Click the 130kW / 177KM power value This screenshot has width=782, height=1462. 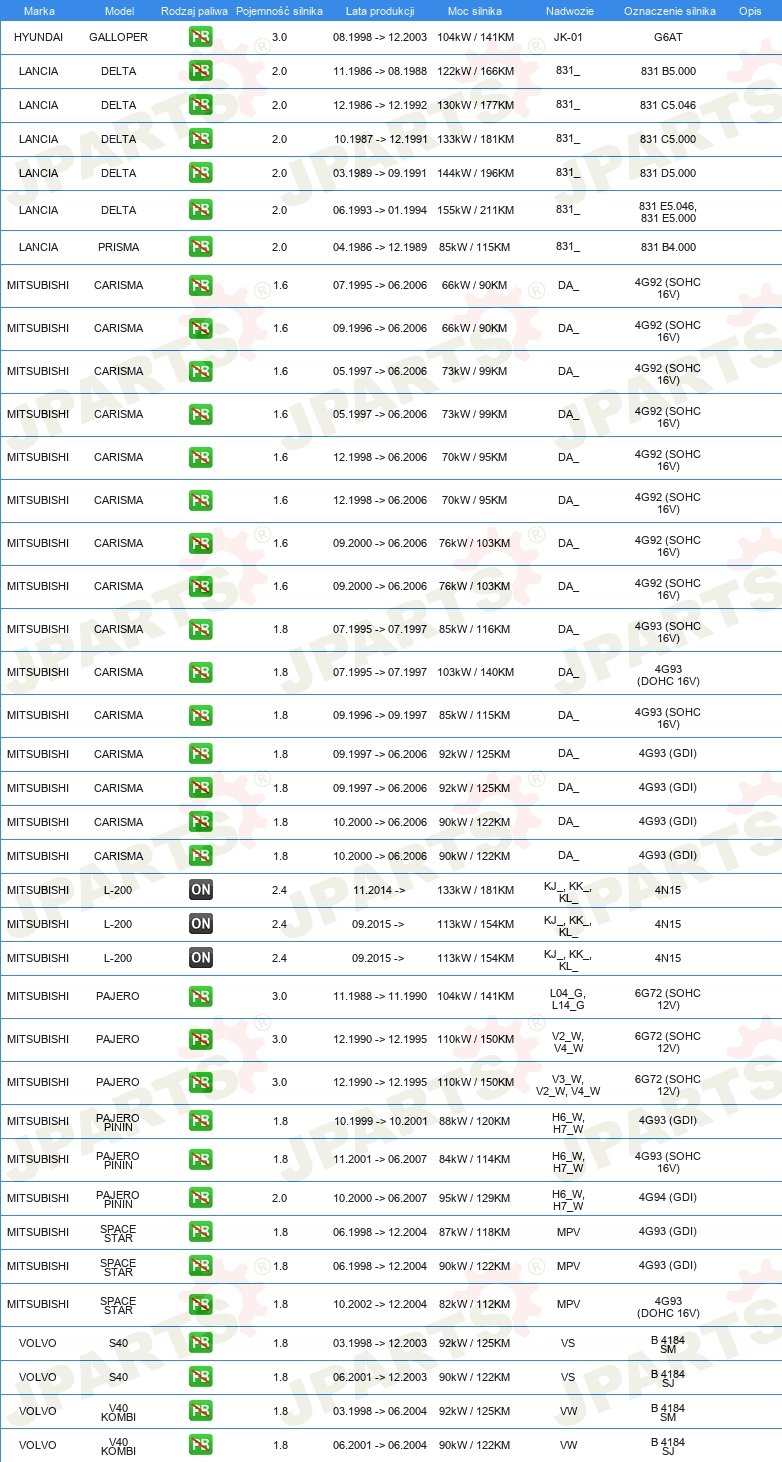point(476,105)
